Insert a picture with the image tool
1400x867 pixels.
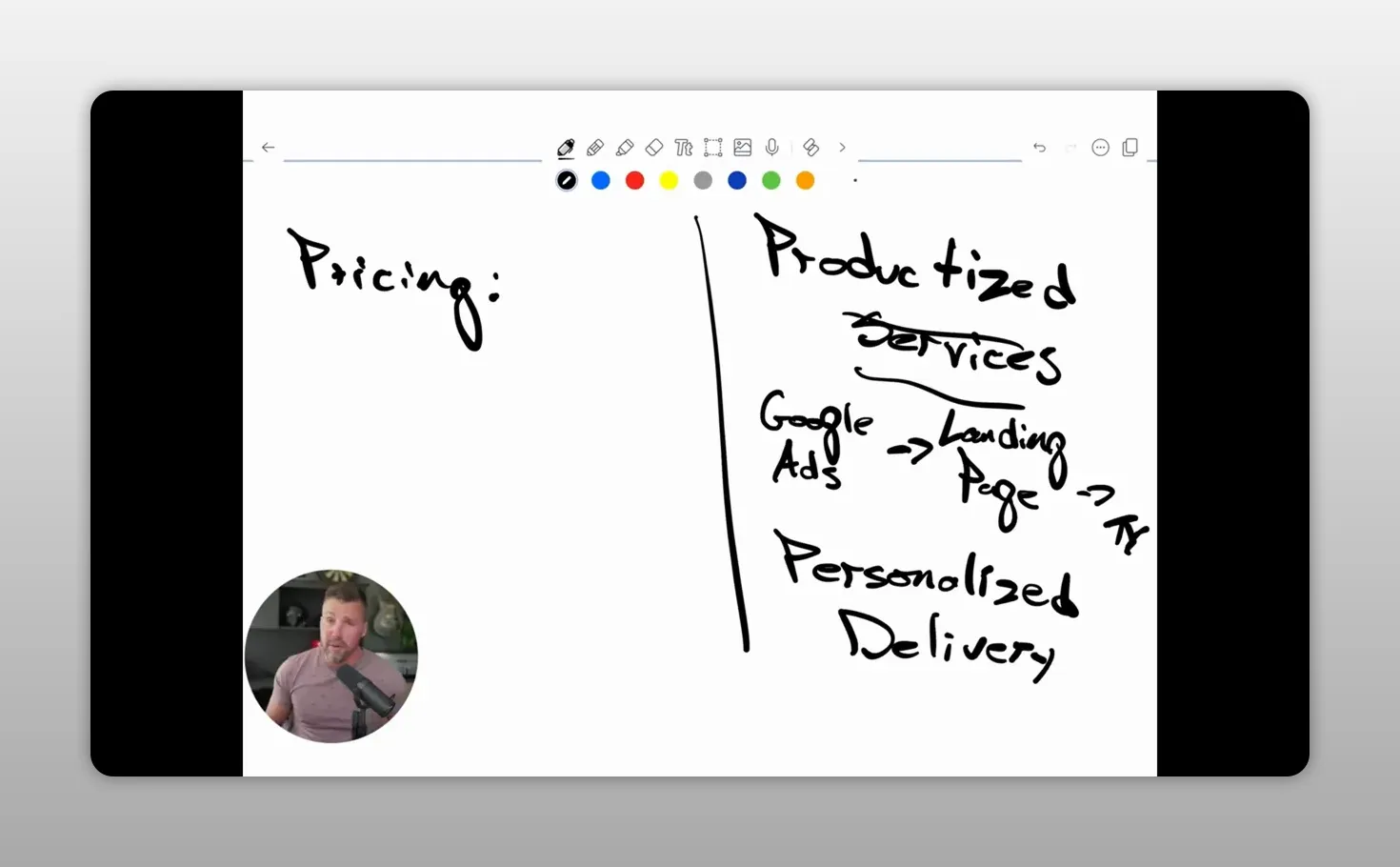pos(743,148)
